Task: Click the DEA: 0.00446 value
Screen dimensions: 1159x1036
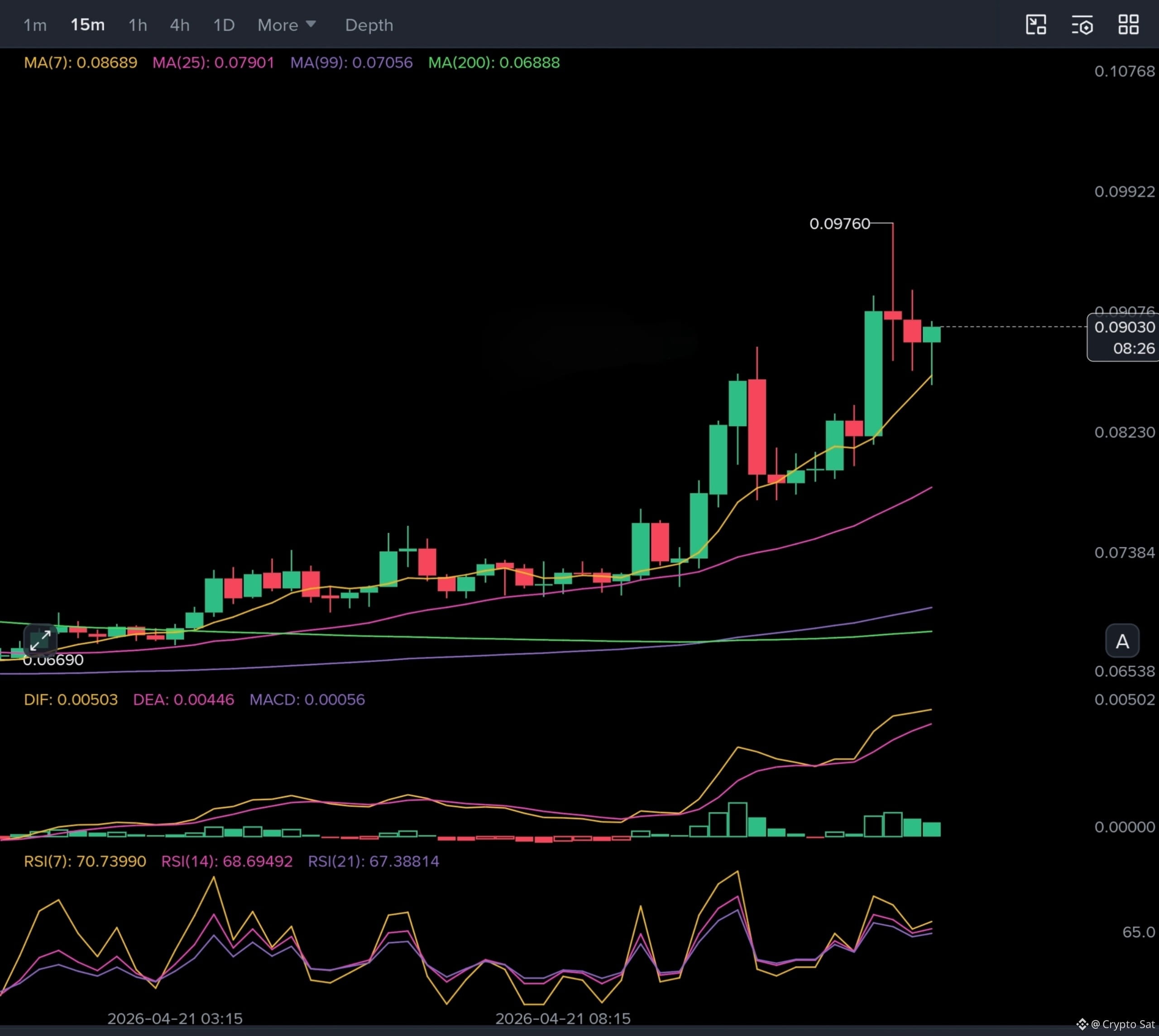Action: [x=183, y=700]
